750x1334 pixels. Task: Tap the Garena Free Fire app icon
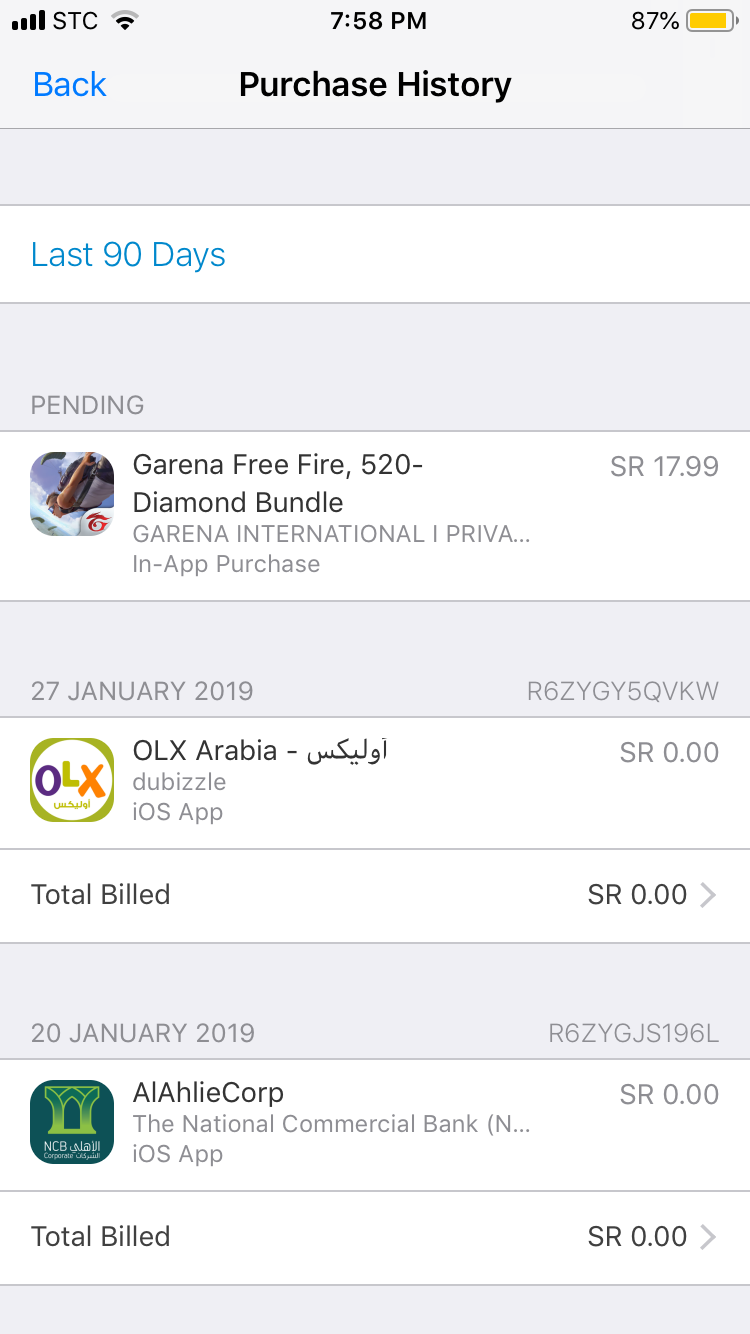[x=72, y=494]
